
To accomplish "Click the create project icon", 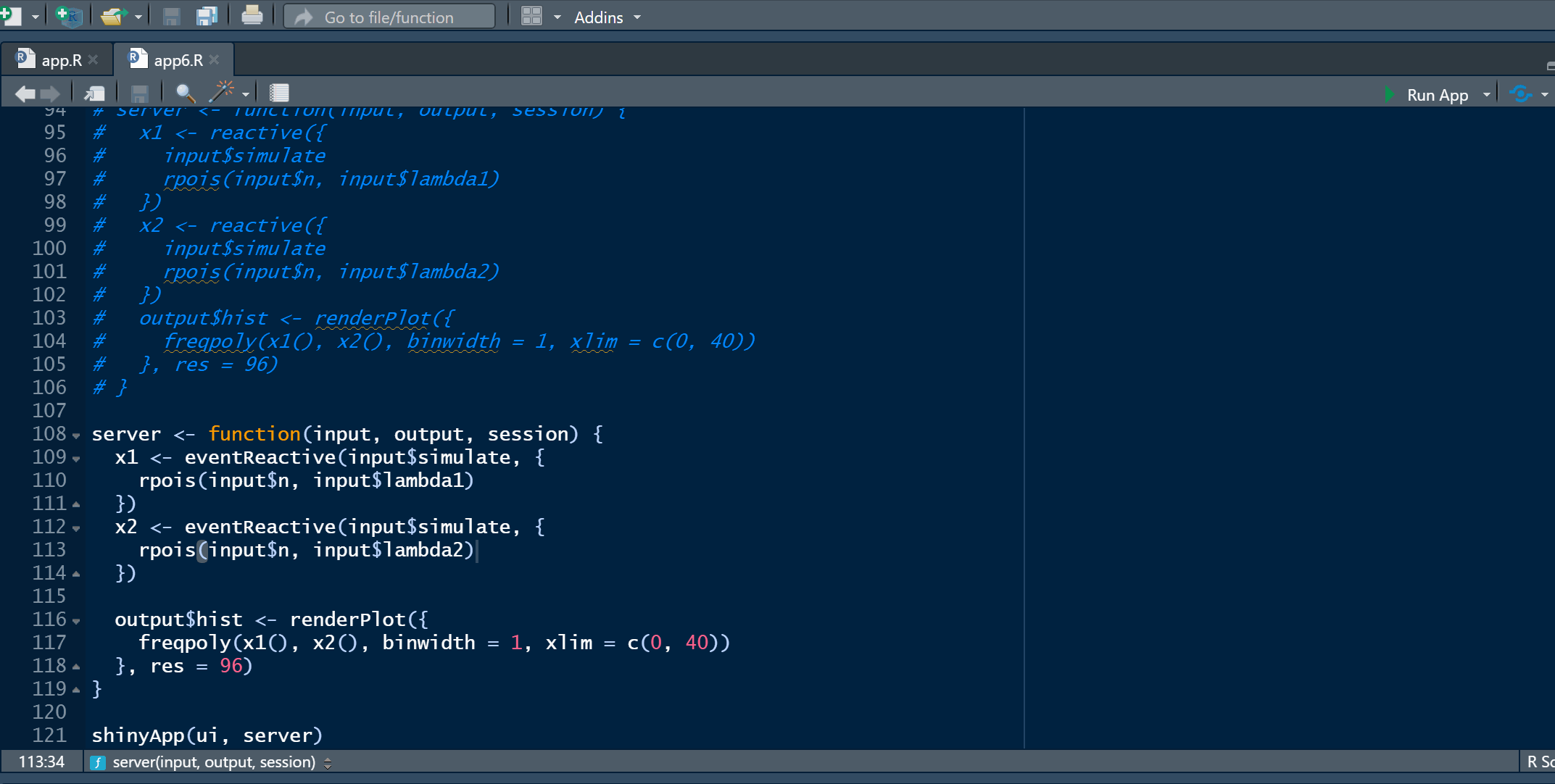I will coord(69,16).
